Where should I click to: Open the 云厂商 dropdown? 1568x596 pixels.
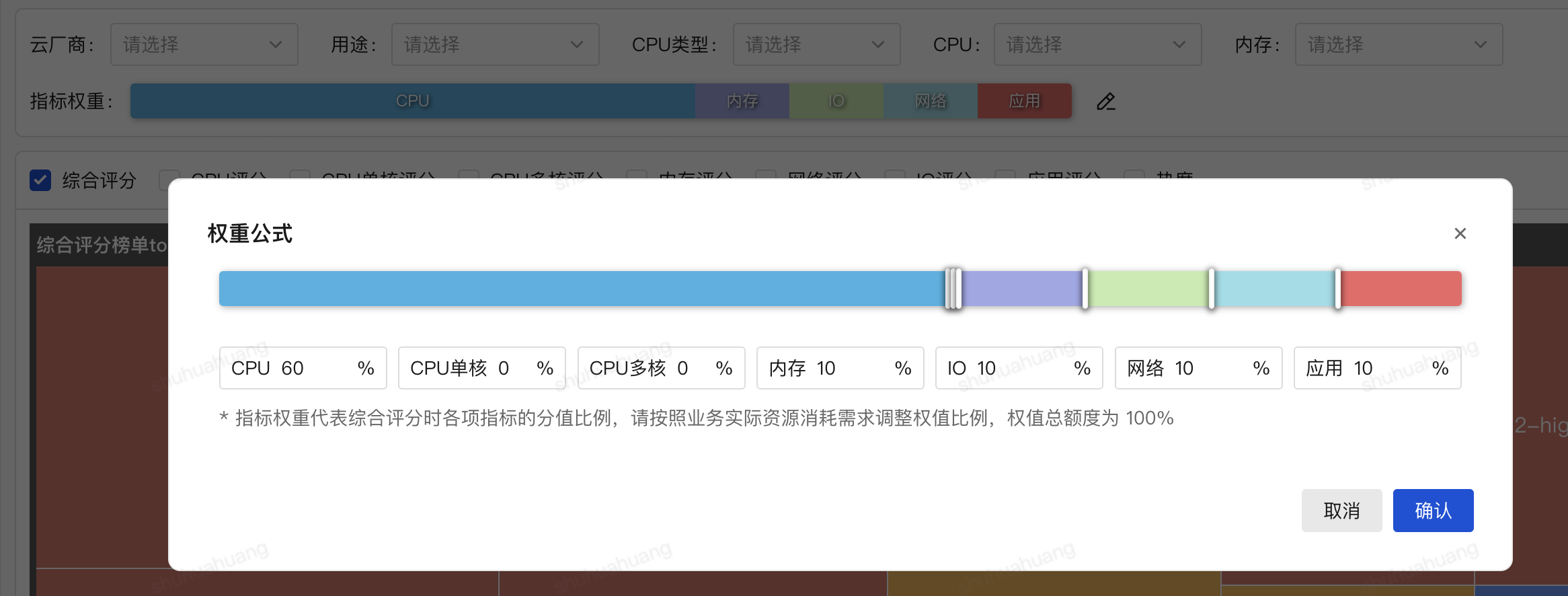pos(204,45)
